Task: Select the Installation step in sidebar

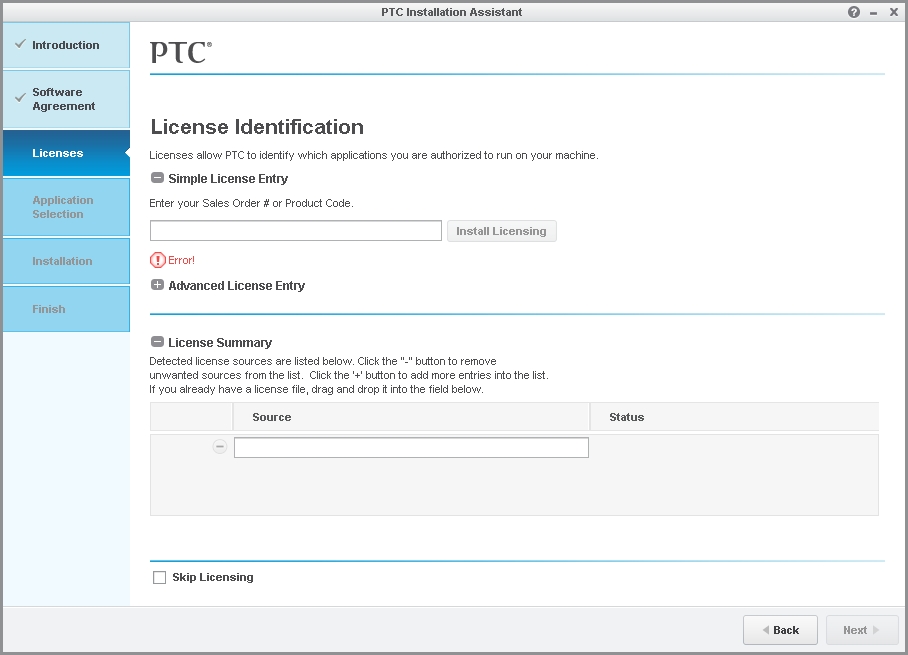Action: 66,261
